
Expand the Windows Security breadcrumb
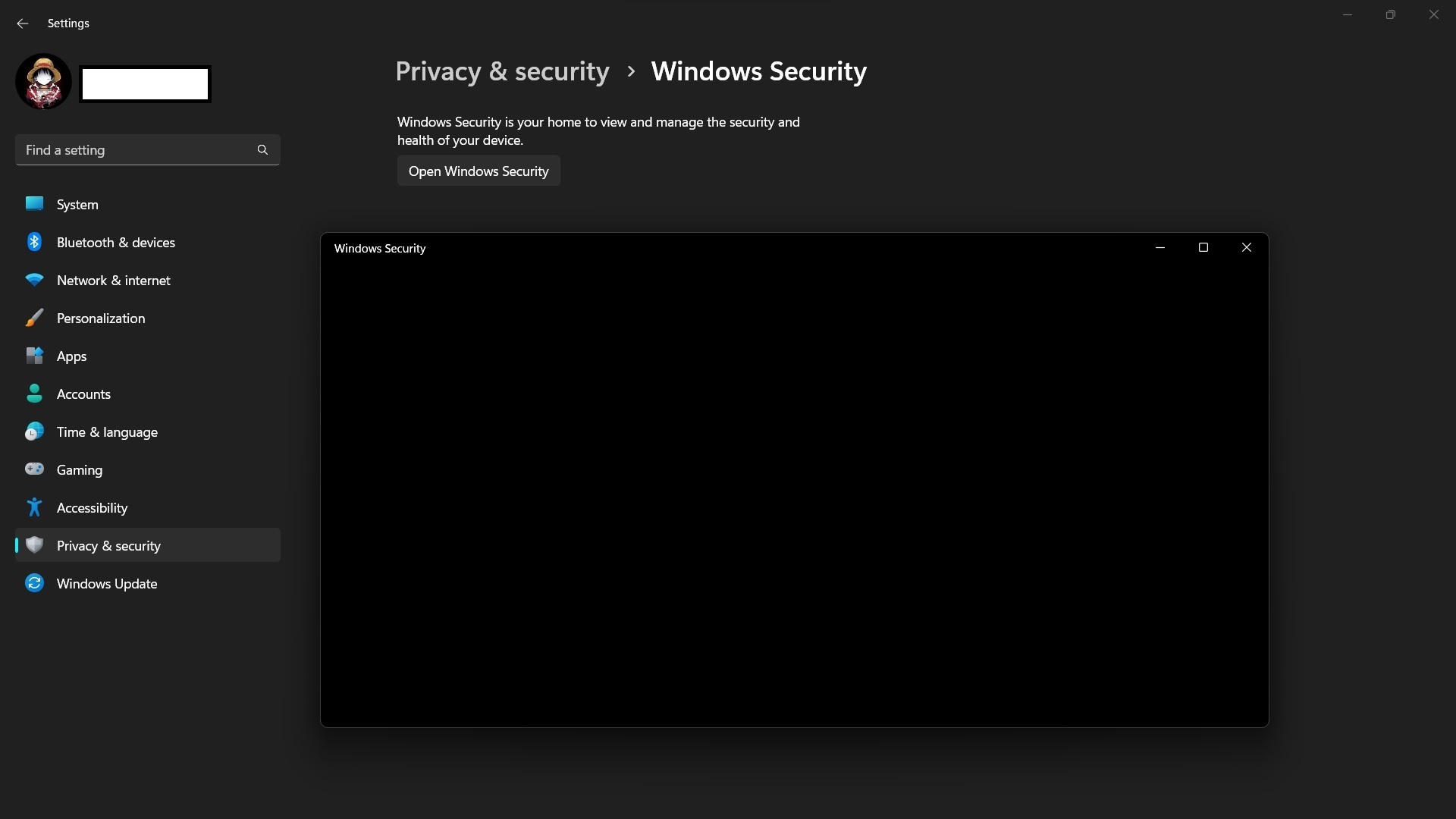tap(758, 70)
